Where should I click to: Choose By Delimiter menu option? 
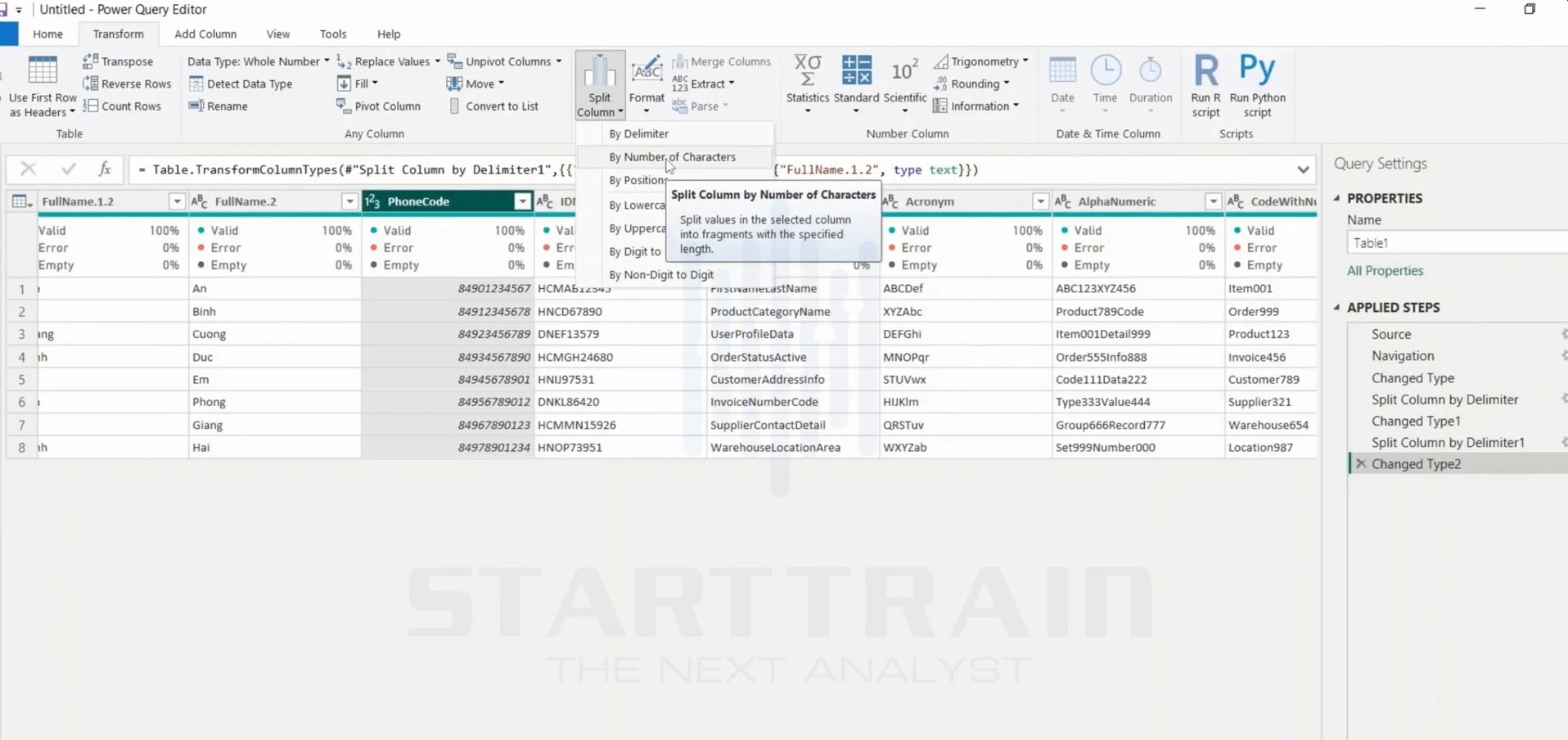point(674,133)
